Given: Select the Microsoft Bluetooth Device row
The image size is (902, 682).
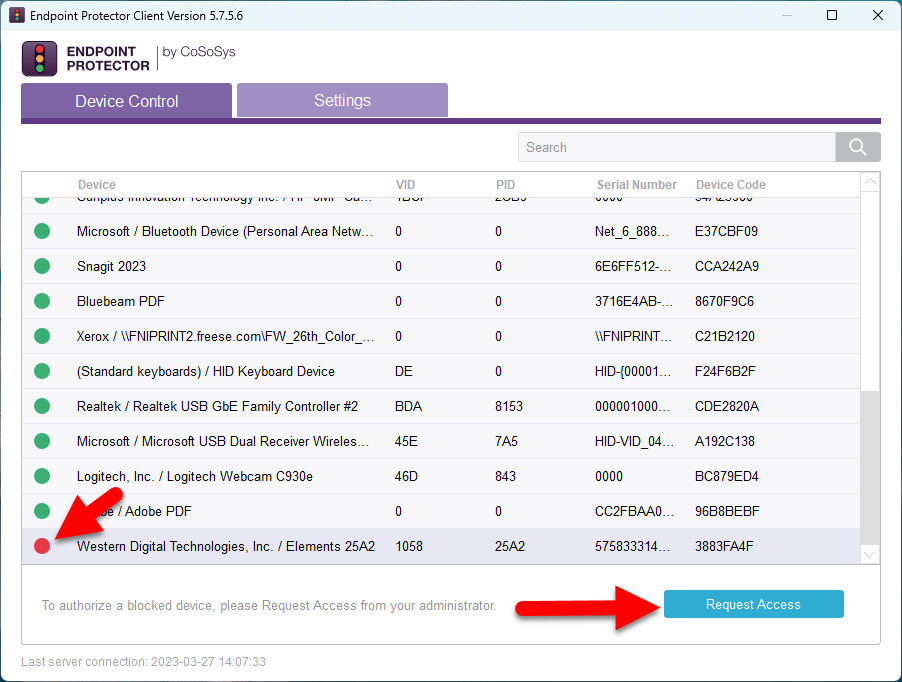Looking at the screenshot, I should 225,231.
